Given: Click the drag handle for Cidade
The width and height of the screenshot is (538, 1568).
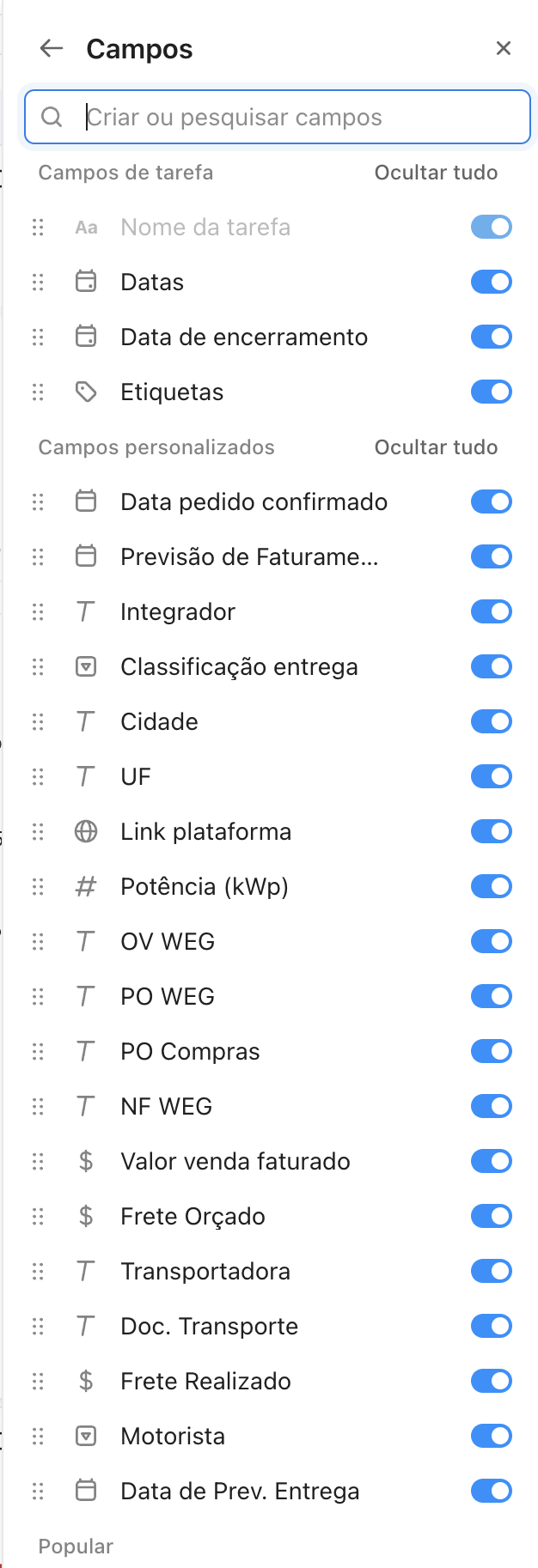Looking at the screenshot, I should click(38, 721).
